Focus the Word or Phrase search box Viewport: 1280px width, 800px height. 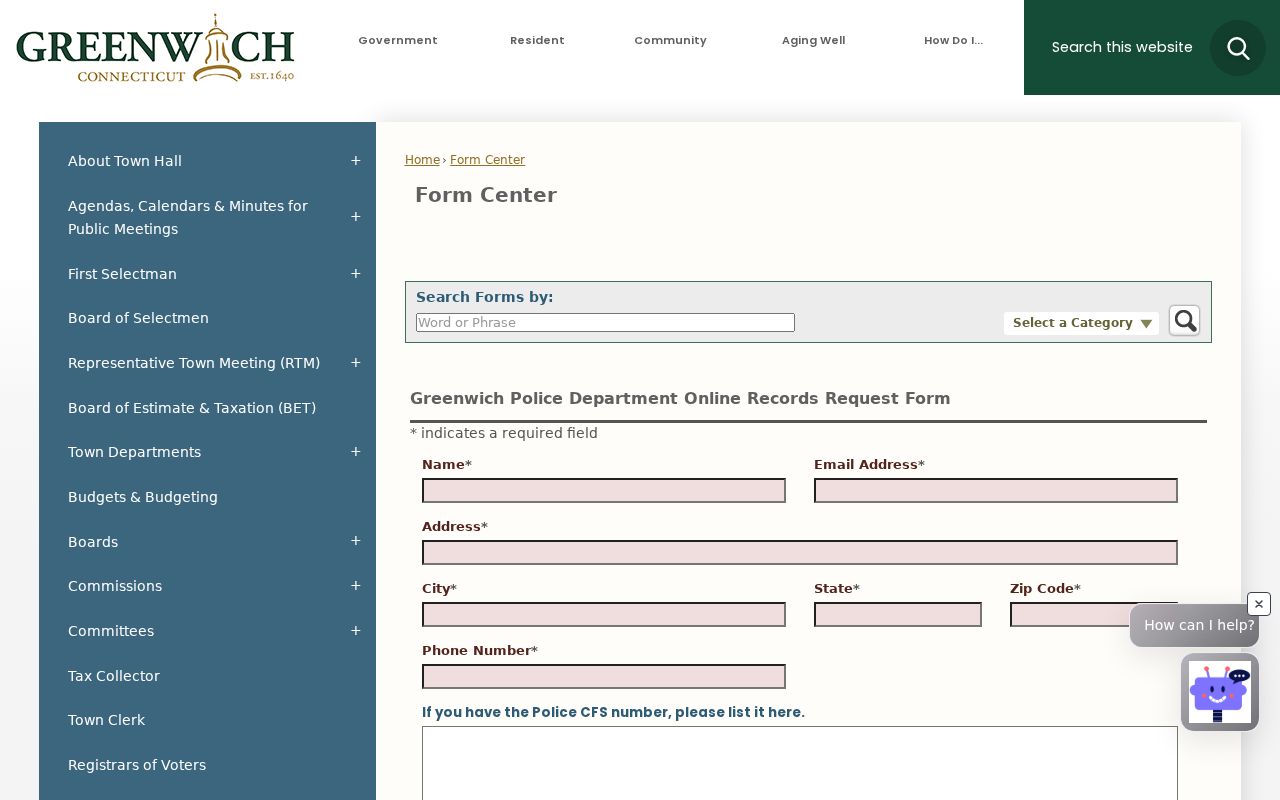pyautogui.click(x=605, y=323)
